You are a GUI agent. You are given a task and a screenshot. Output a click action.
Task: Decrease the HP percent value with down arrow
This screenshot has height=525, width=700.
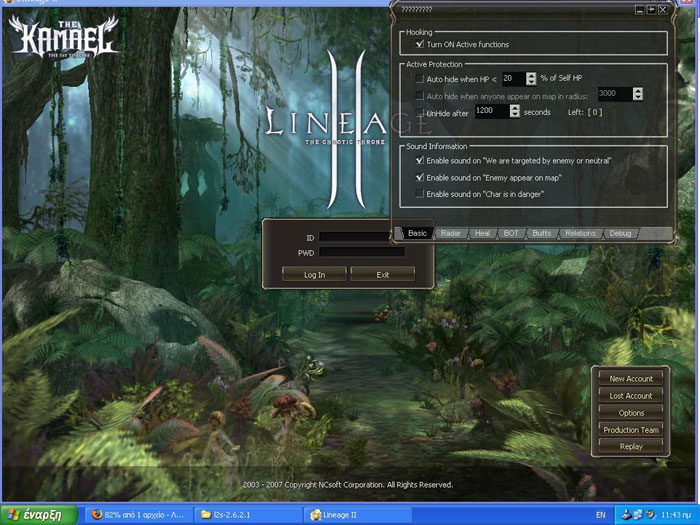pyautogui.click(x=531, y=82)
